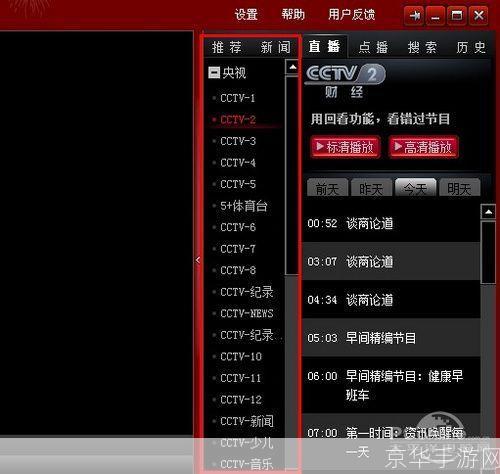The height and width of the screenshot is (474, 500).
Task: Select channel 5+体育台
Action: [x=244, y=206]
